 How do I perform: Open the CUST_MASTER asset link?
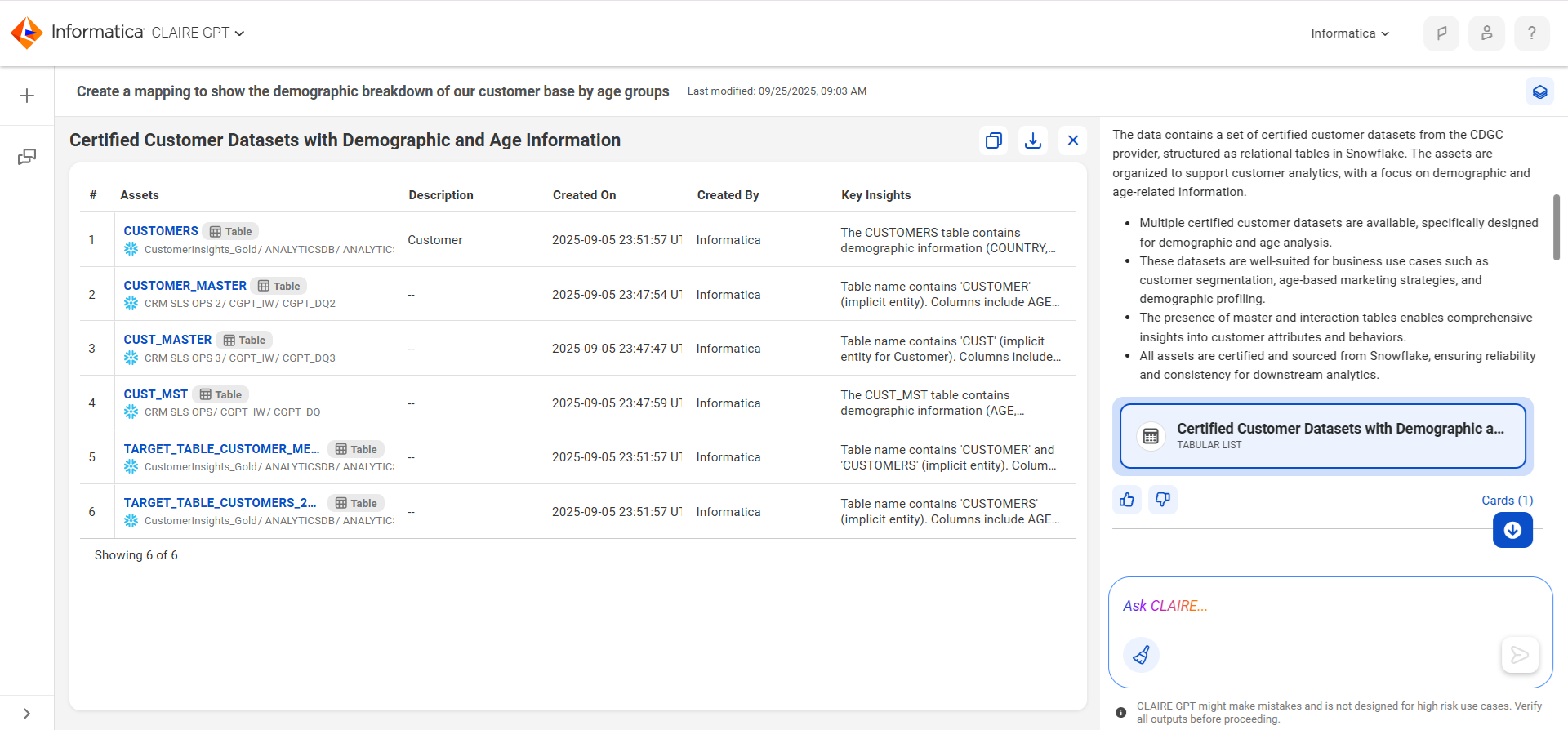point(167,340)
